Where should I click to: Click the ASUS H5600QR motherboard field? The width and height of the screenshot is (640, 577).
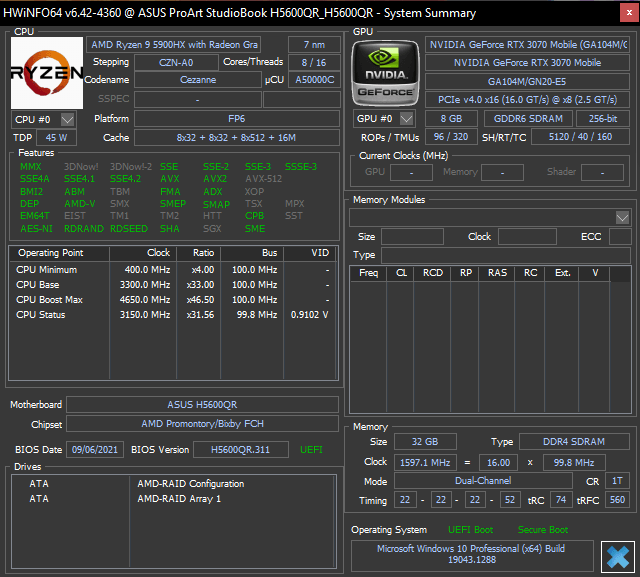[202, 405]
